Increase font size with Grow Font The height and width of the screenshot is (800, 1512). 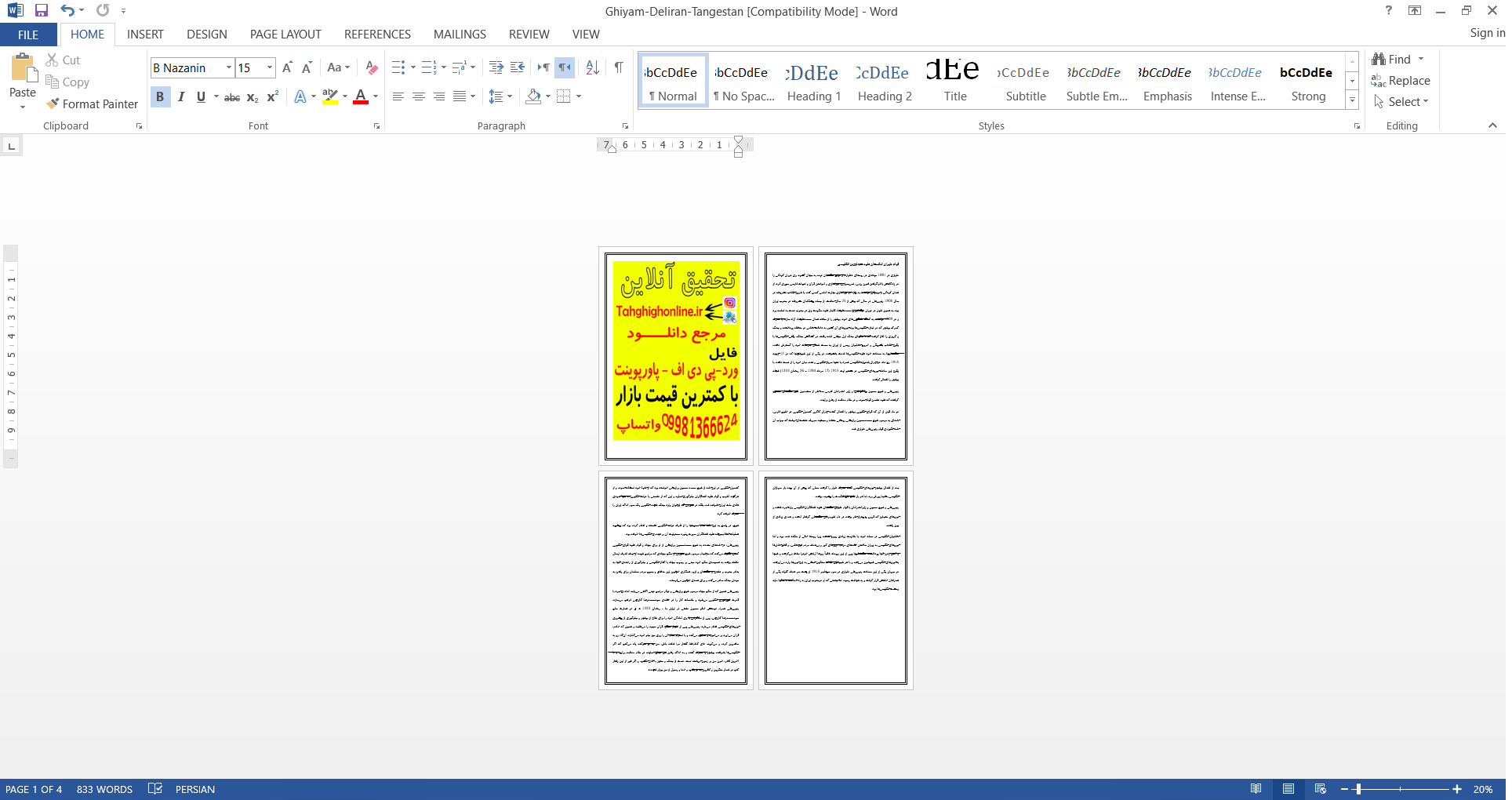tap(287, 67)
